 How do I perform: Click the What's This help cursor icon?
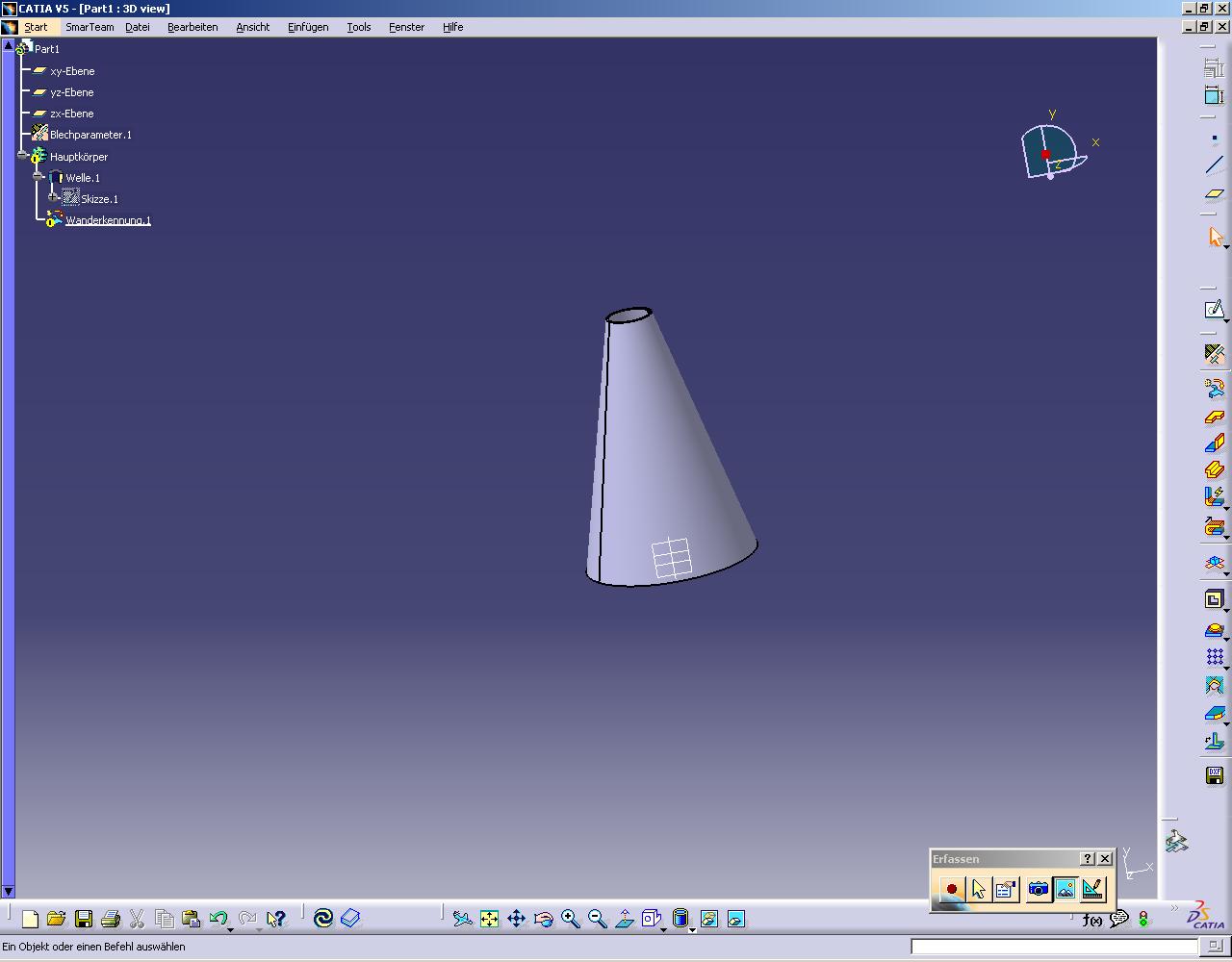coord(275,919)
